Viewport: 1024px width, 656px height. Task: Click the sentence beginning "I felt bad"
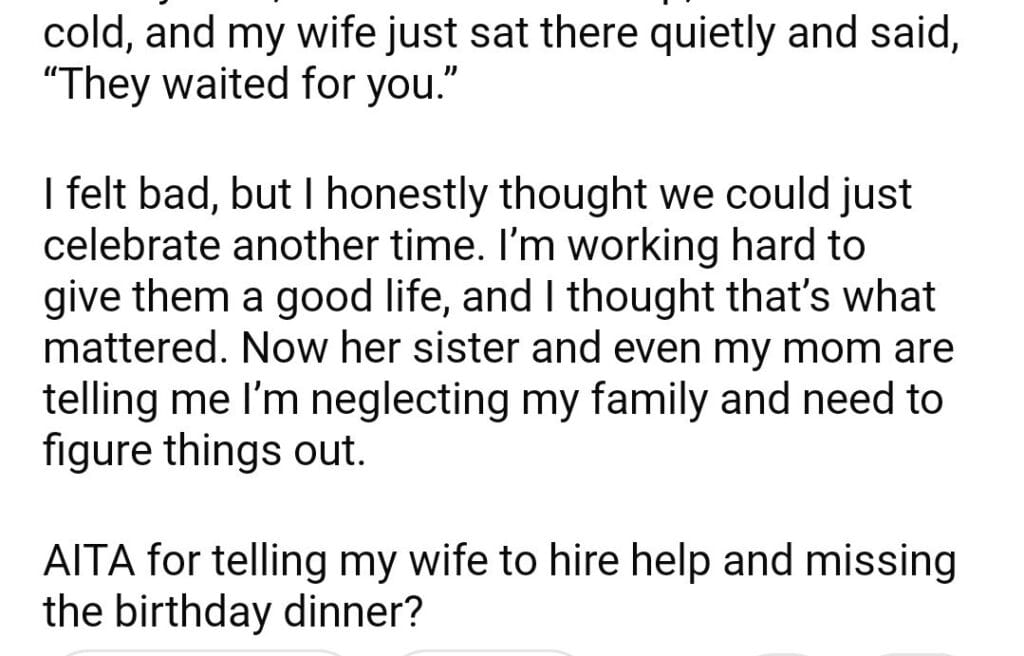478,195
